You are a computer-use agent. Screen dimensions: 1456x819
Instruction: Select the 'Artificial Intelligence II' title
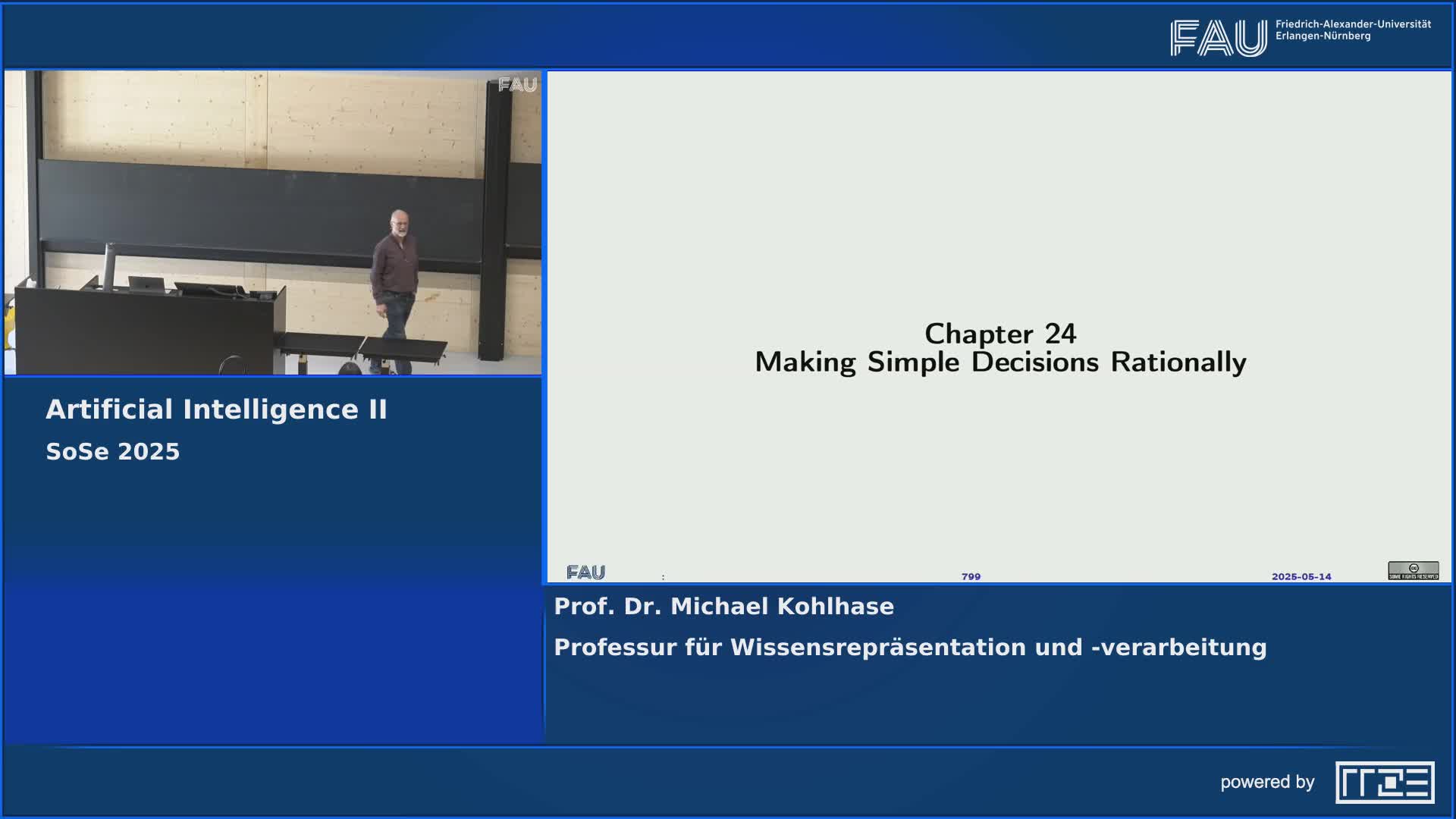217,409
